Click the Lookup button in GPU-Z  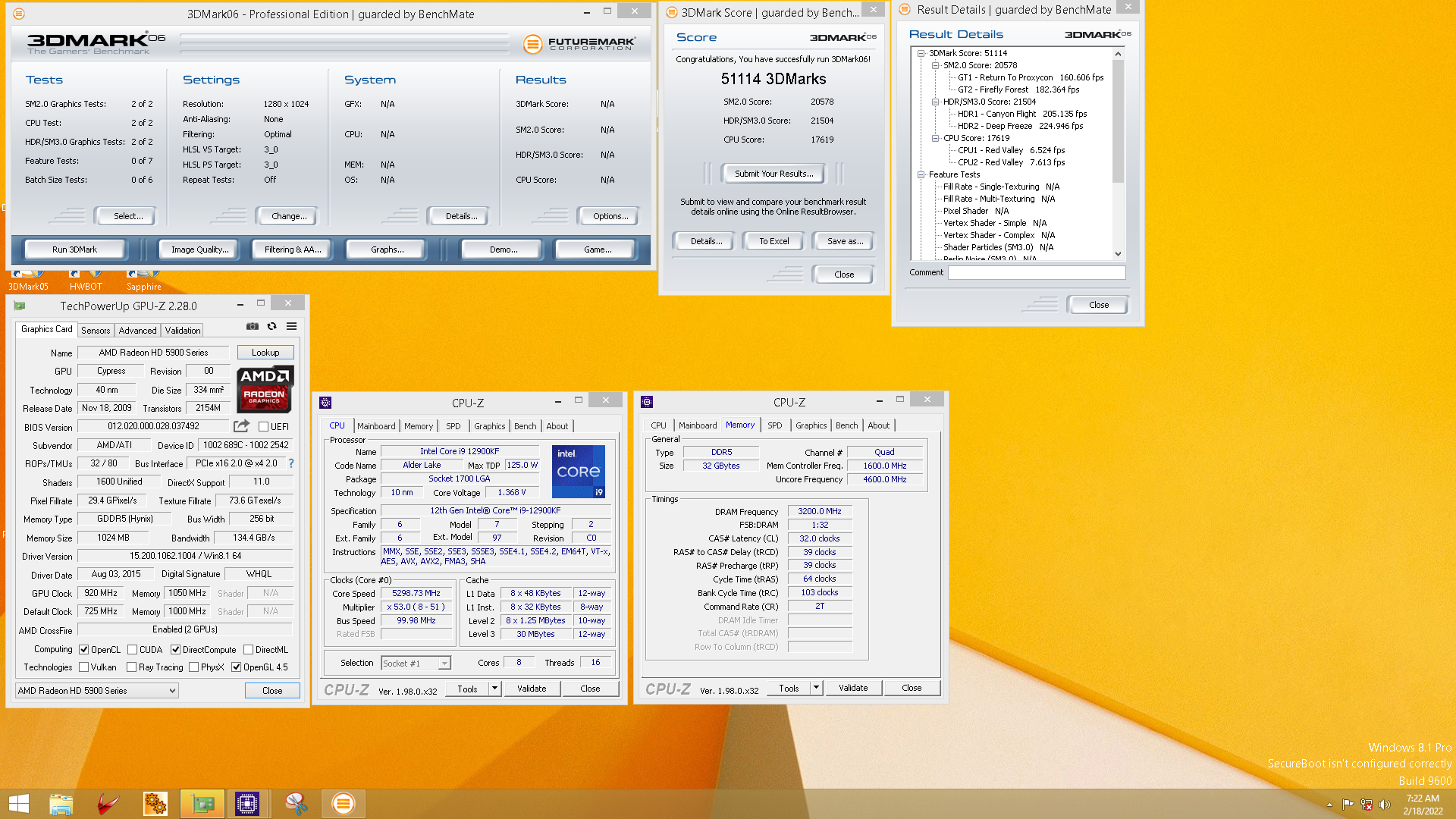265,353
